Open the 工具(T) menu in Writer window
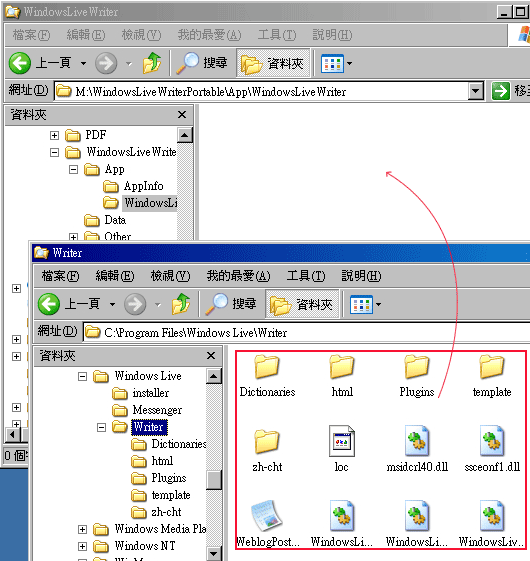The width and height of the screenshot is (530, 561). [x=306, y=276]
